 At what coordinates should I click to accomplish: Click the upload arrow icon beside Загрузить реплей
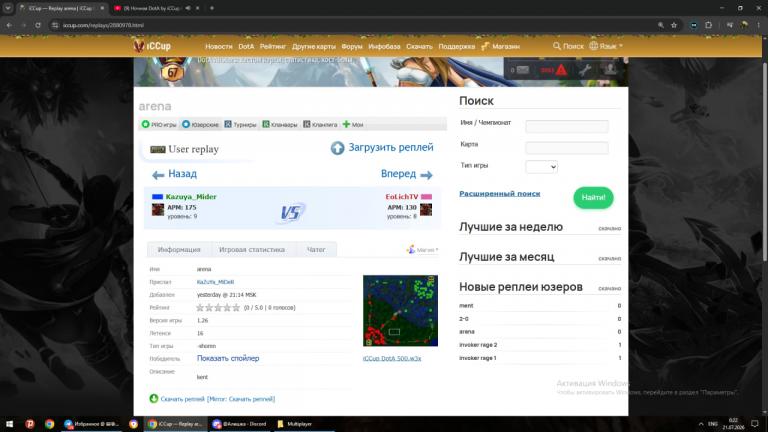tap(337, 148)
